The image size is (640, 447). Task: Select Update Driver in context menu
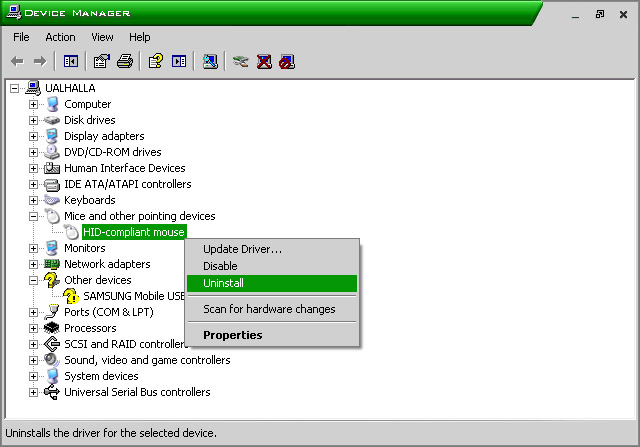click(242, 249)
